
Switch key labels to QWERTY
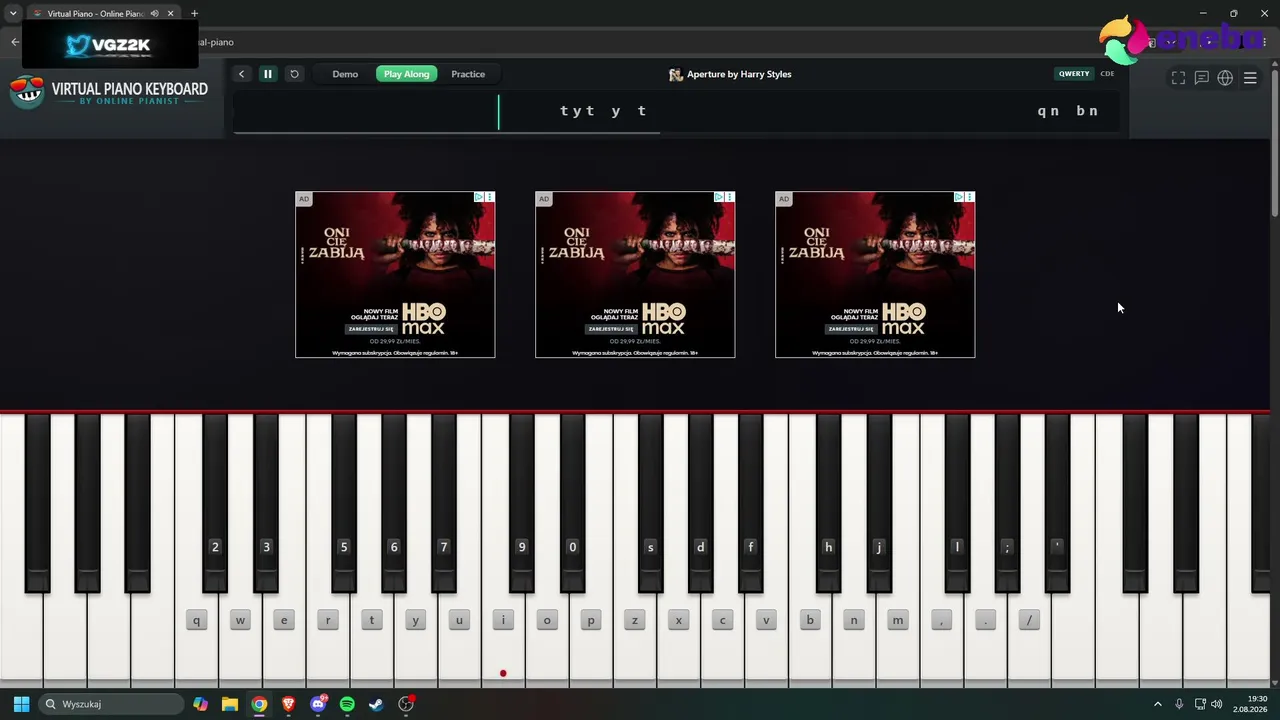1074,74
